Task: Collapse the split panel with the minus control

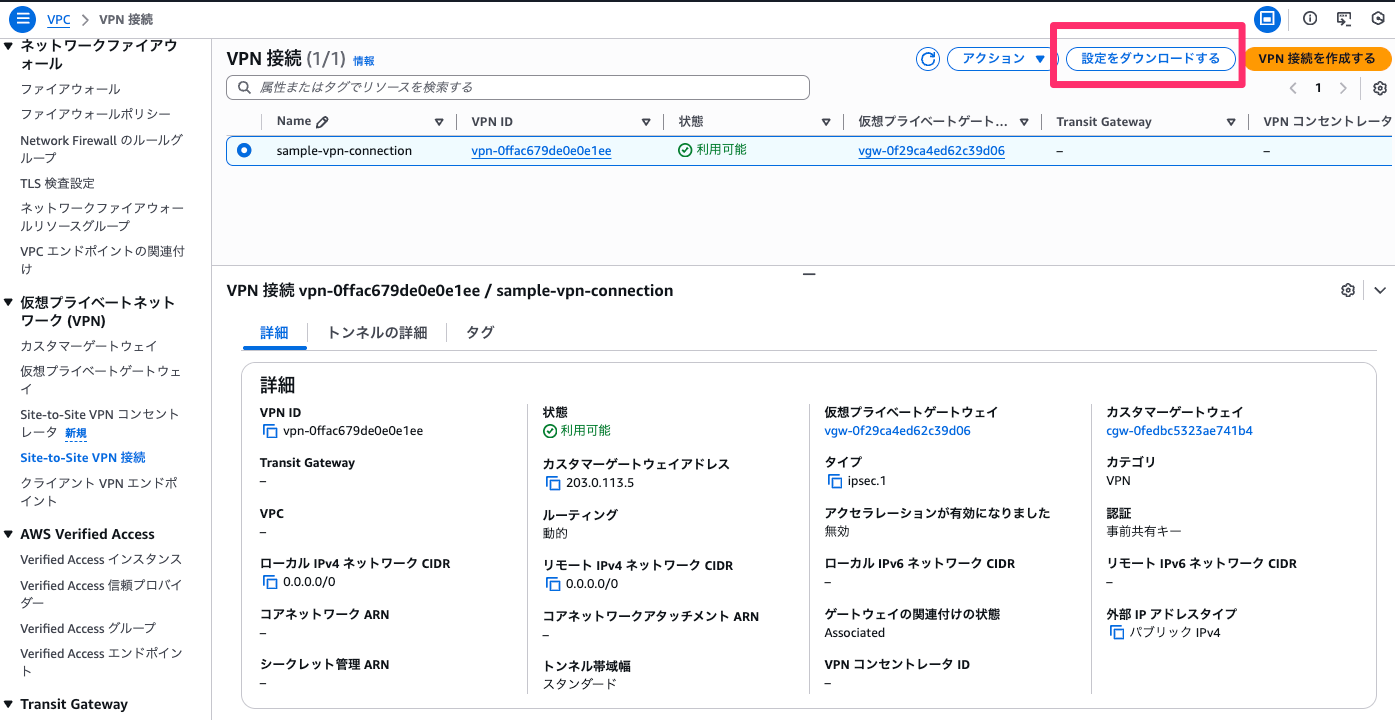Action: tap(808, 273)
